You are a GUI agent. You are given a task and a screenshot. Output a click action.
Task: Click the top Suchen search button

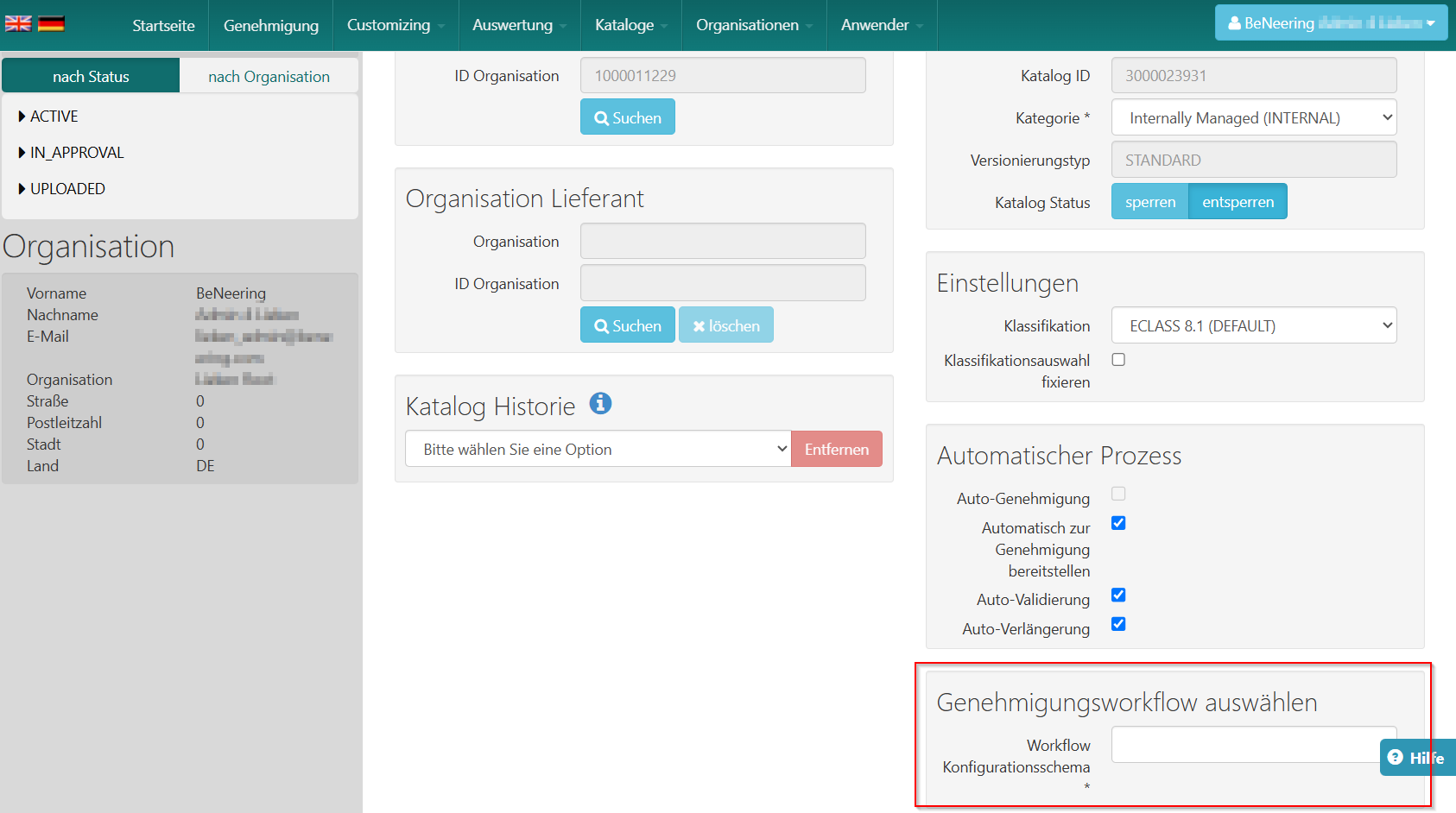(627, 117)
